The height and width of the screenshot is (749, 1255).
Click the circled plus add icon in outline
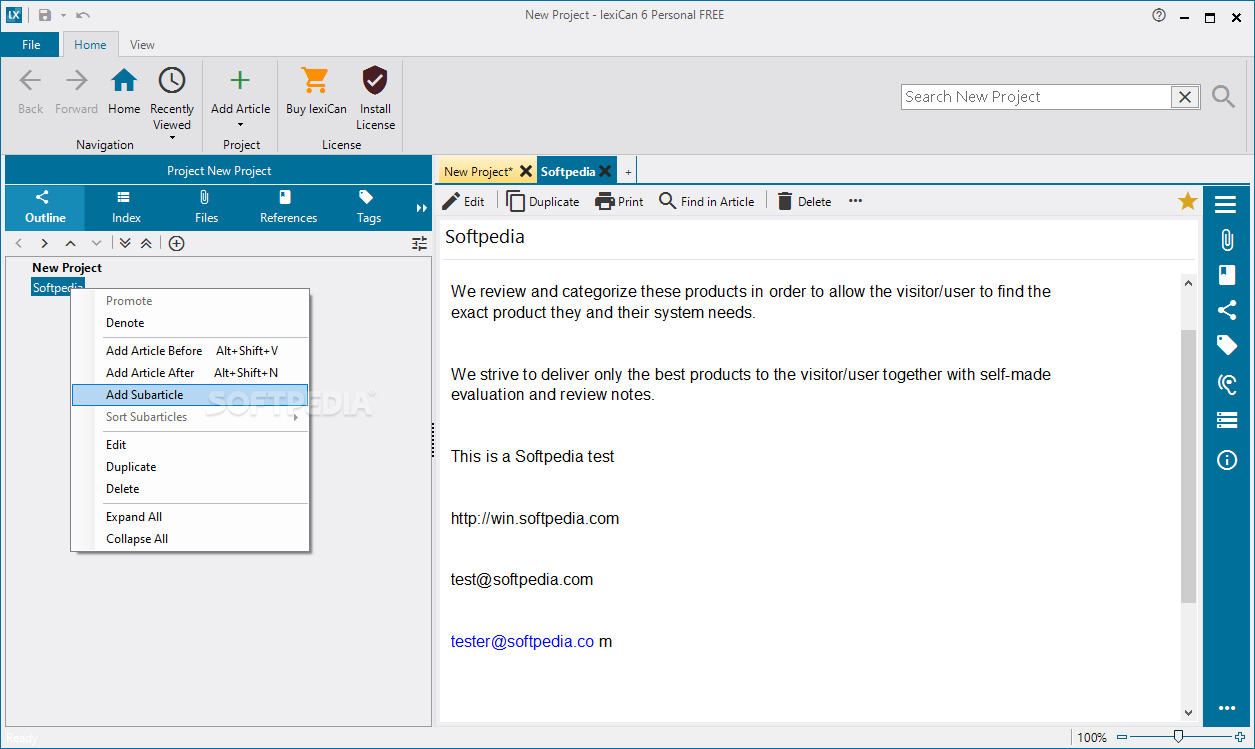[x=176, y=244]
